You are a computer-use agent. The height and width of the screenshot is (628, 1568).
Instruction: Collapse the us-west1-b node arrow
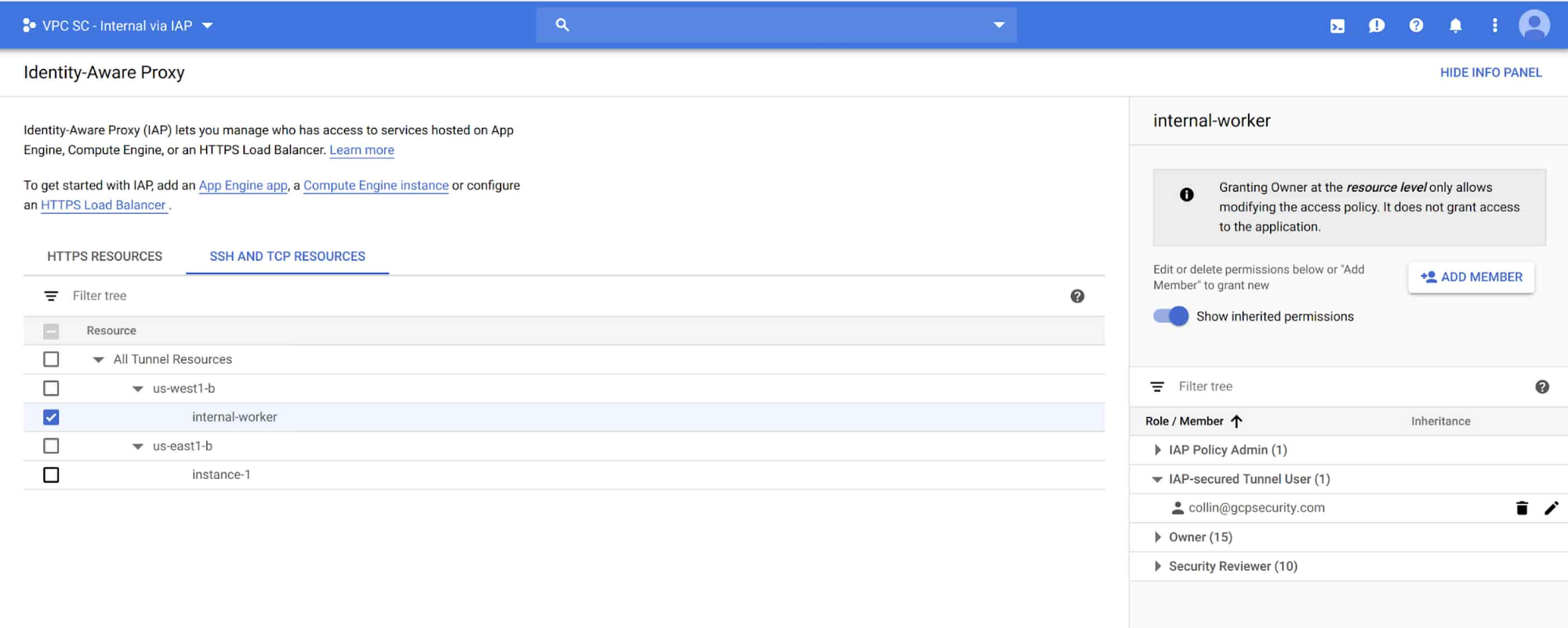pyautogui.click(x=138, y=389)
